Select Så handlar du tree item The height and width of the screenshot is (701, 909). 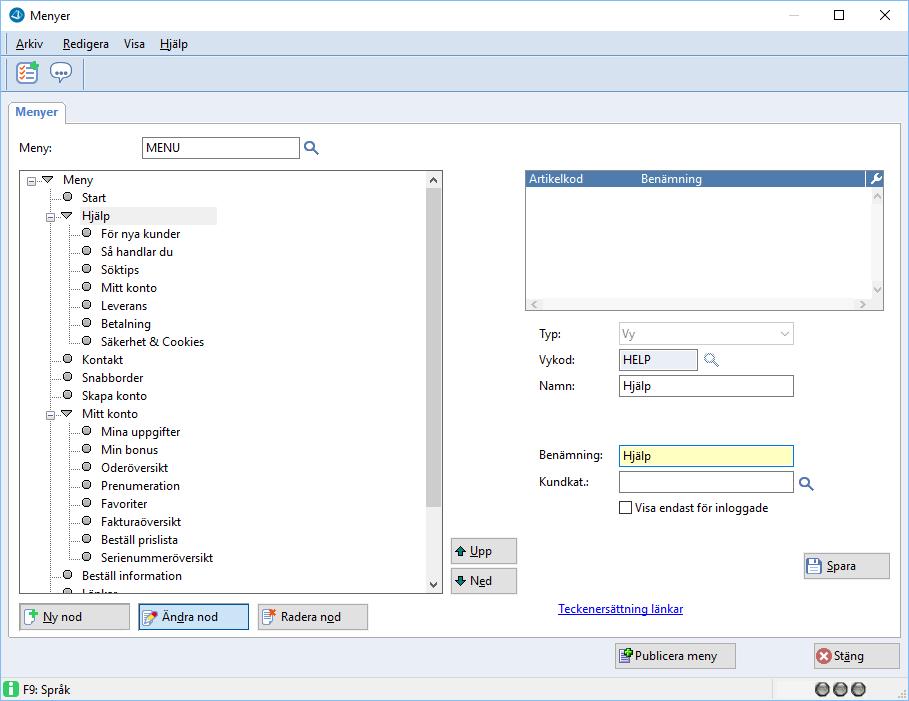(x=137, y=252)
